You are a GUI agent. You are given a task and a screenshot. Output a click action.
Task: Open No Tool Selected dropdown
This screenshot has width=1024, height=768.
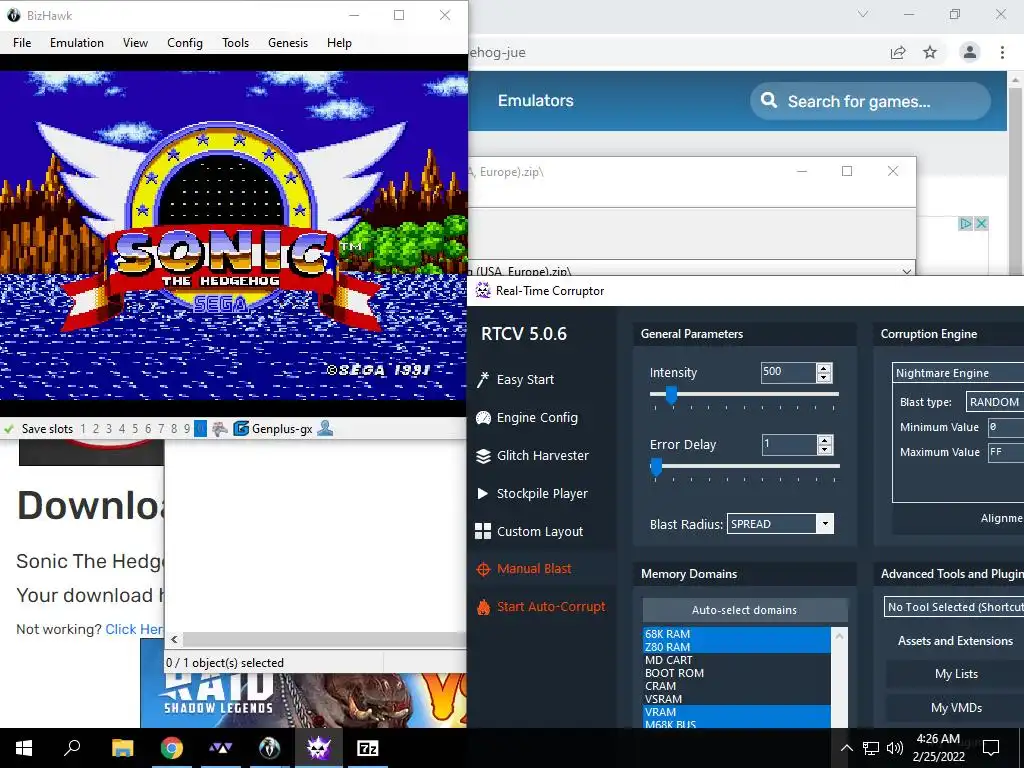(x=954, y=607)
